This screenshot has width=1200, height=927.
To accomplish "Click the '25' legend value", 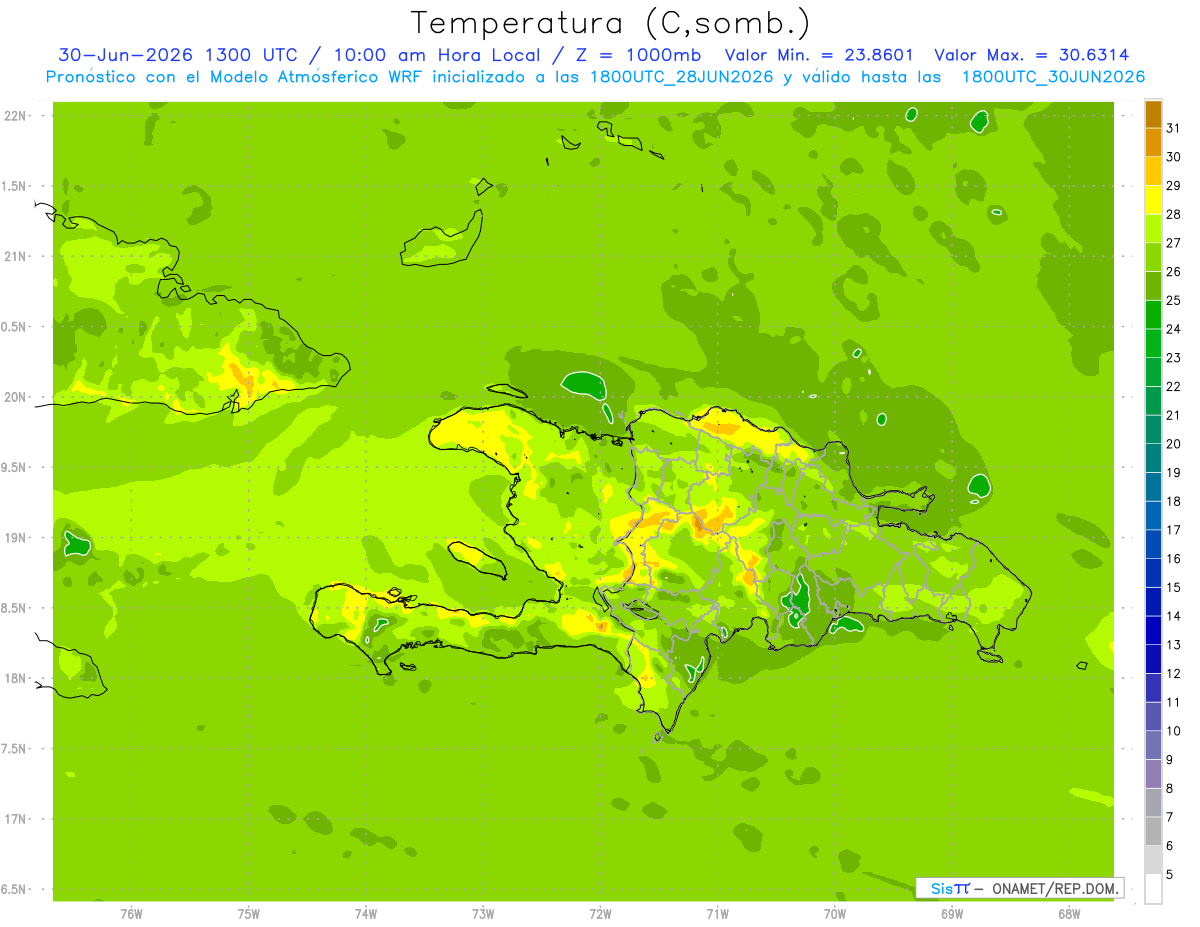I will pyautogui.click(x=1174, y=300).
